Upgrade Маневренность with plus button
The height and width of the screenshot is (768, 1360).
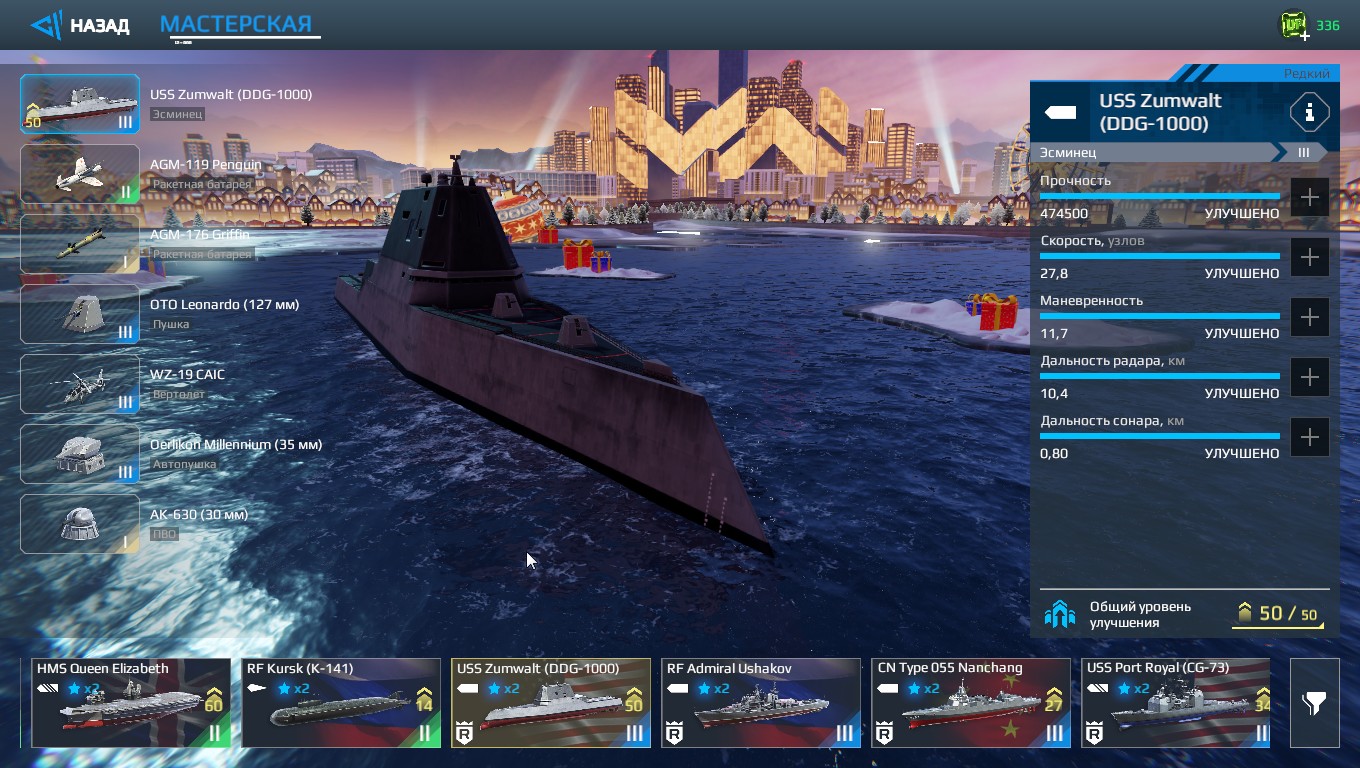[1309, 317]
